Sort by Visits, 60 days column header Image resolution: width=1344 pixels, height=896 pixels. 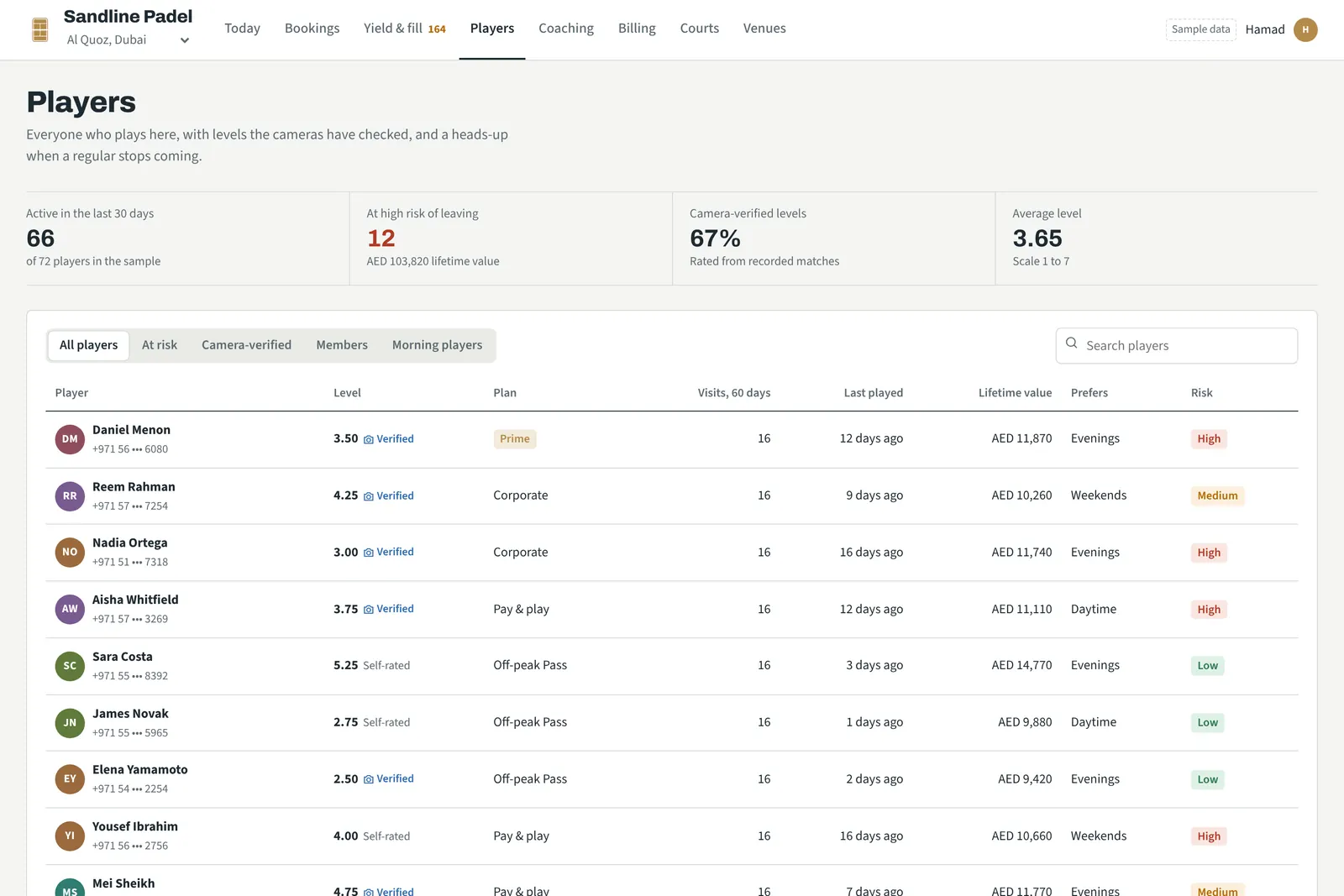(x=733, y=393)
